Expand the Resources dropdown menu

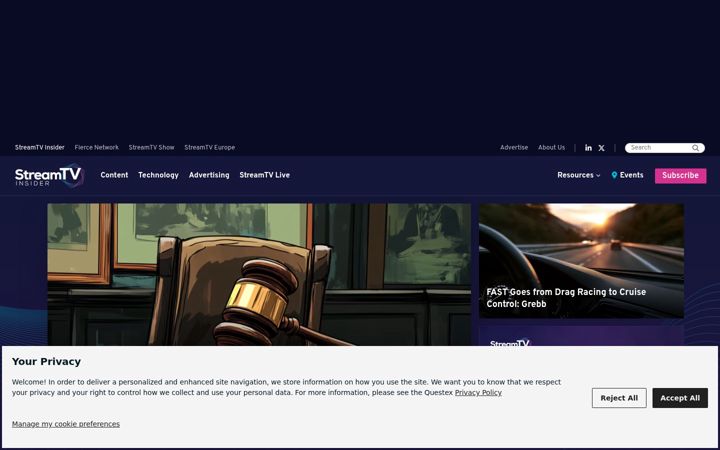579,175
